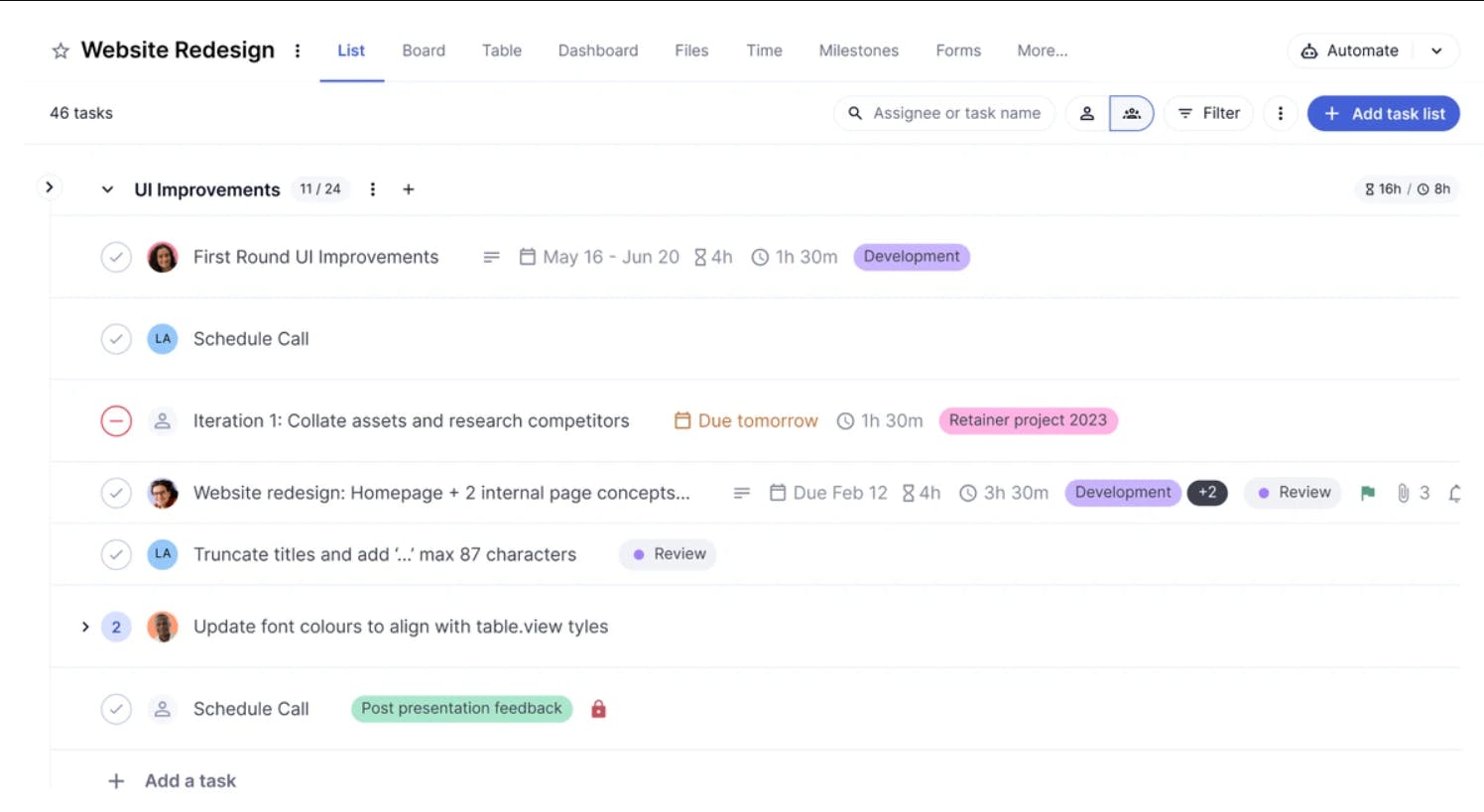This screenshot has width=1484, height=812.
Task: Open the Automate cloud icon
Action: point(1311,50)
